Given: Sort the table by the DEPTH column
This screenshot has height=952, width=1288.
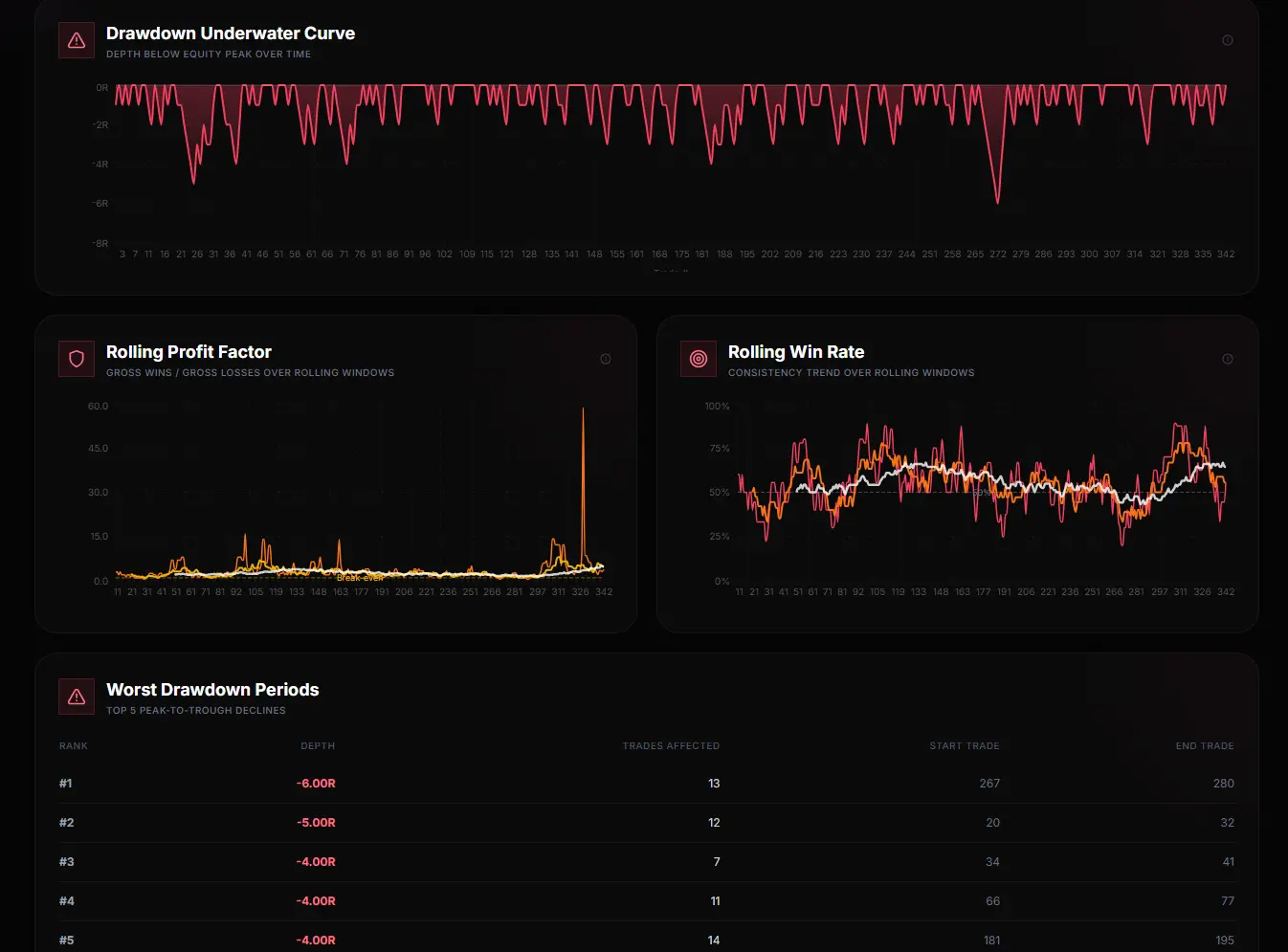Looking at the screenshot, I should 318,745.
